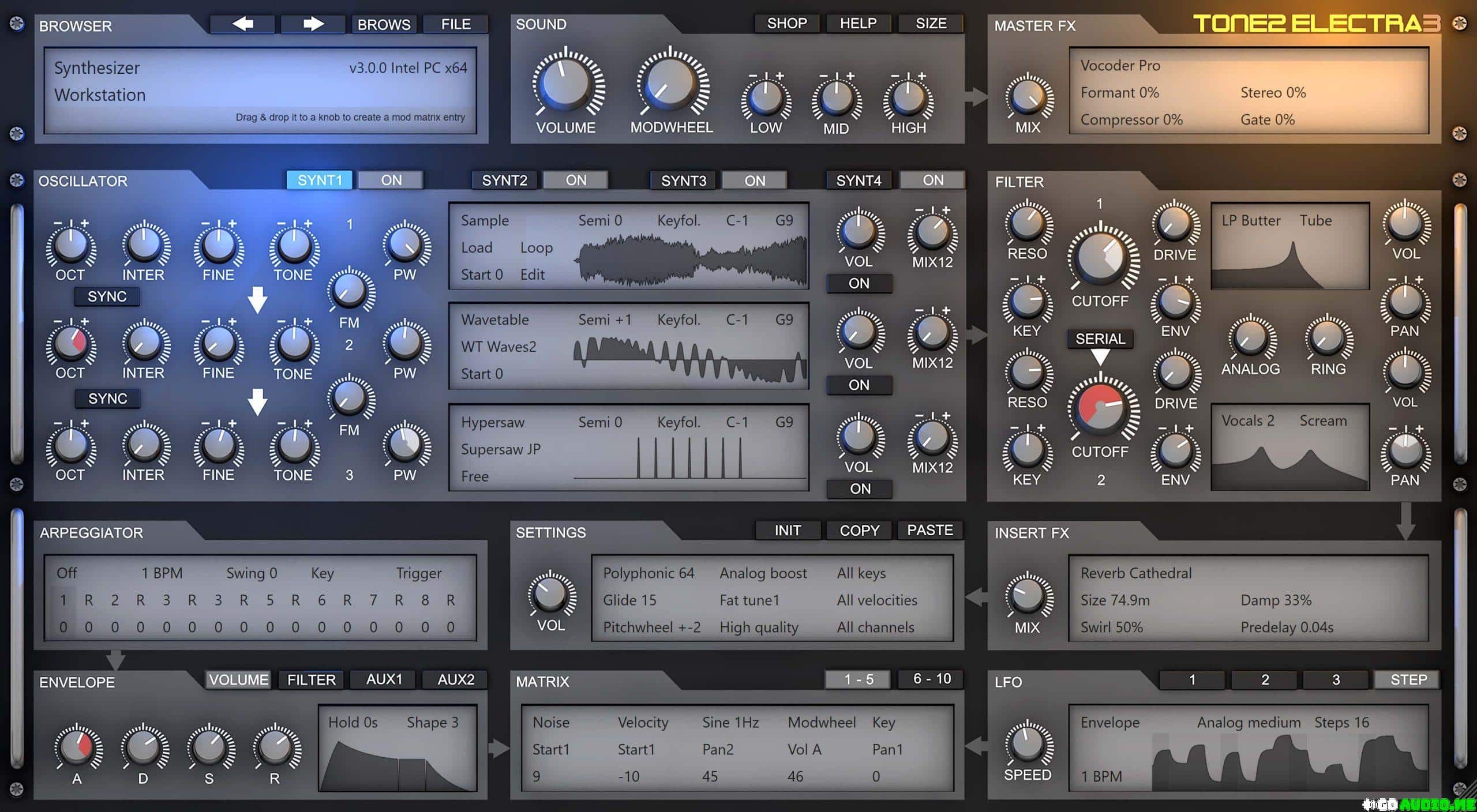Image resolution: width=1477 pixels, height=812 pixels.
Task: Open the arpeggiator Off mode selector
Action: tap(66, 573)
